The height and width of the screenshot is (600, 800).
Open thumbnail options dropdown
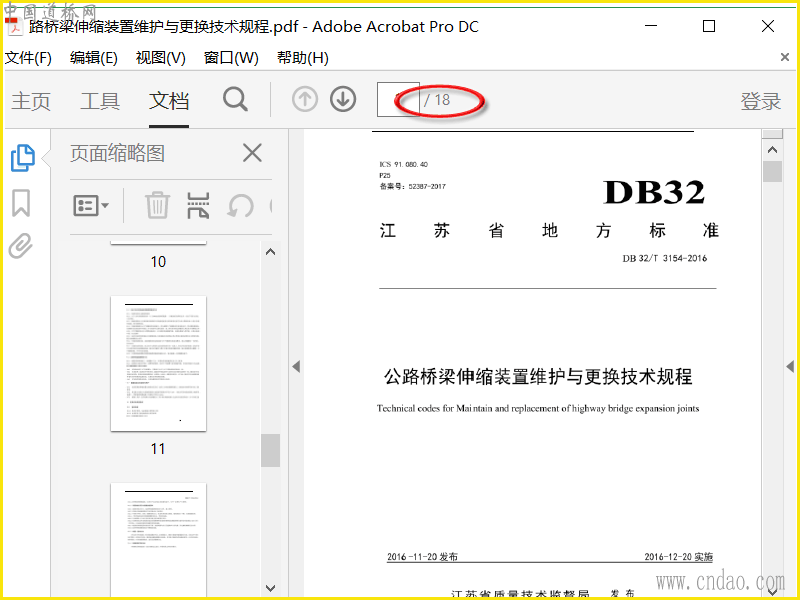91,206
